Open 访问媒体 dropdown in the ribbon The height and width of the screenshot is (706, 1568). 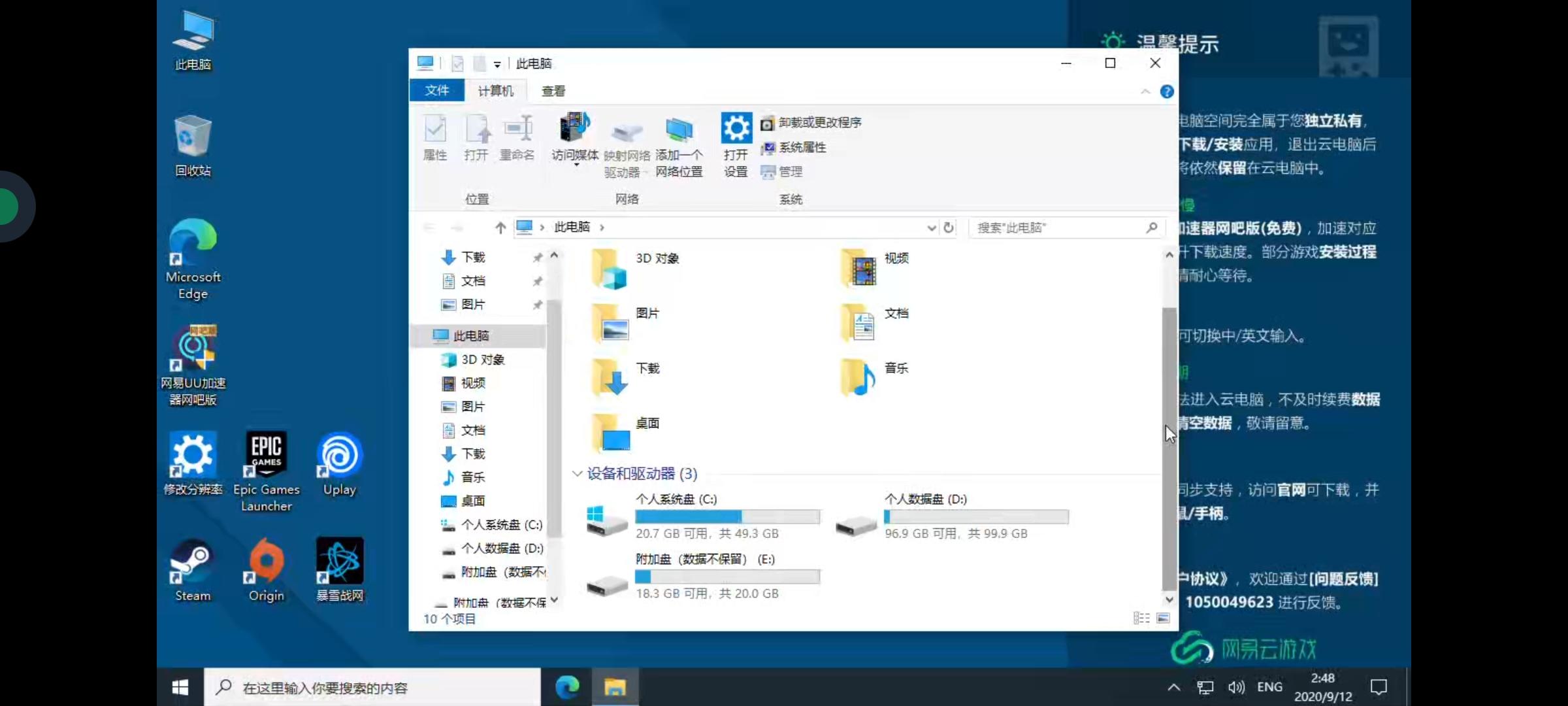pos(575,140)
